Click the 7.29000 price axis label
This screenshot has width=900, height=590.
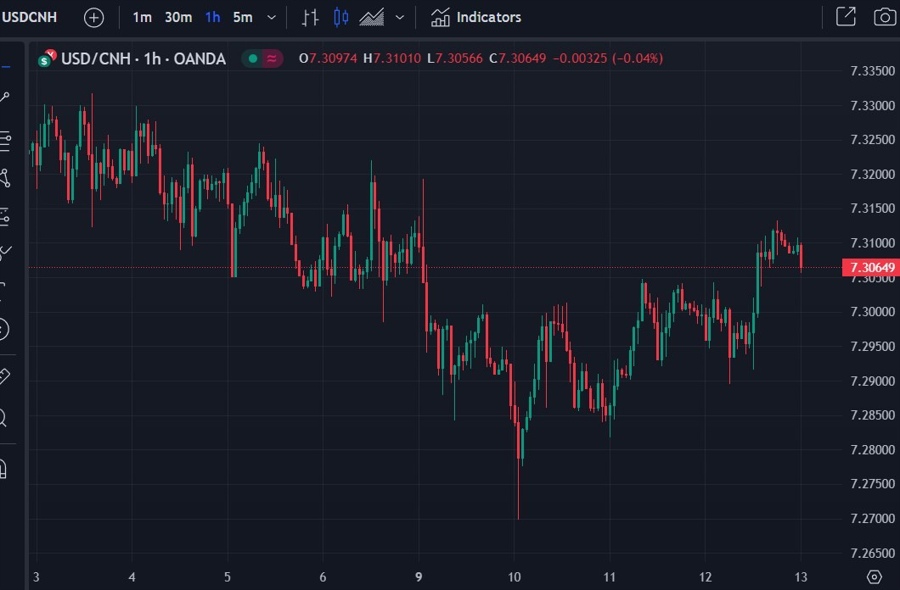[x=872, y=381]
